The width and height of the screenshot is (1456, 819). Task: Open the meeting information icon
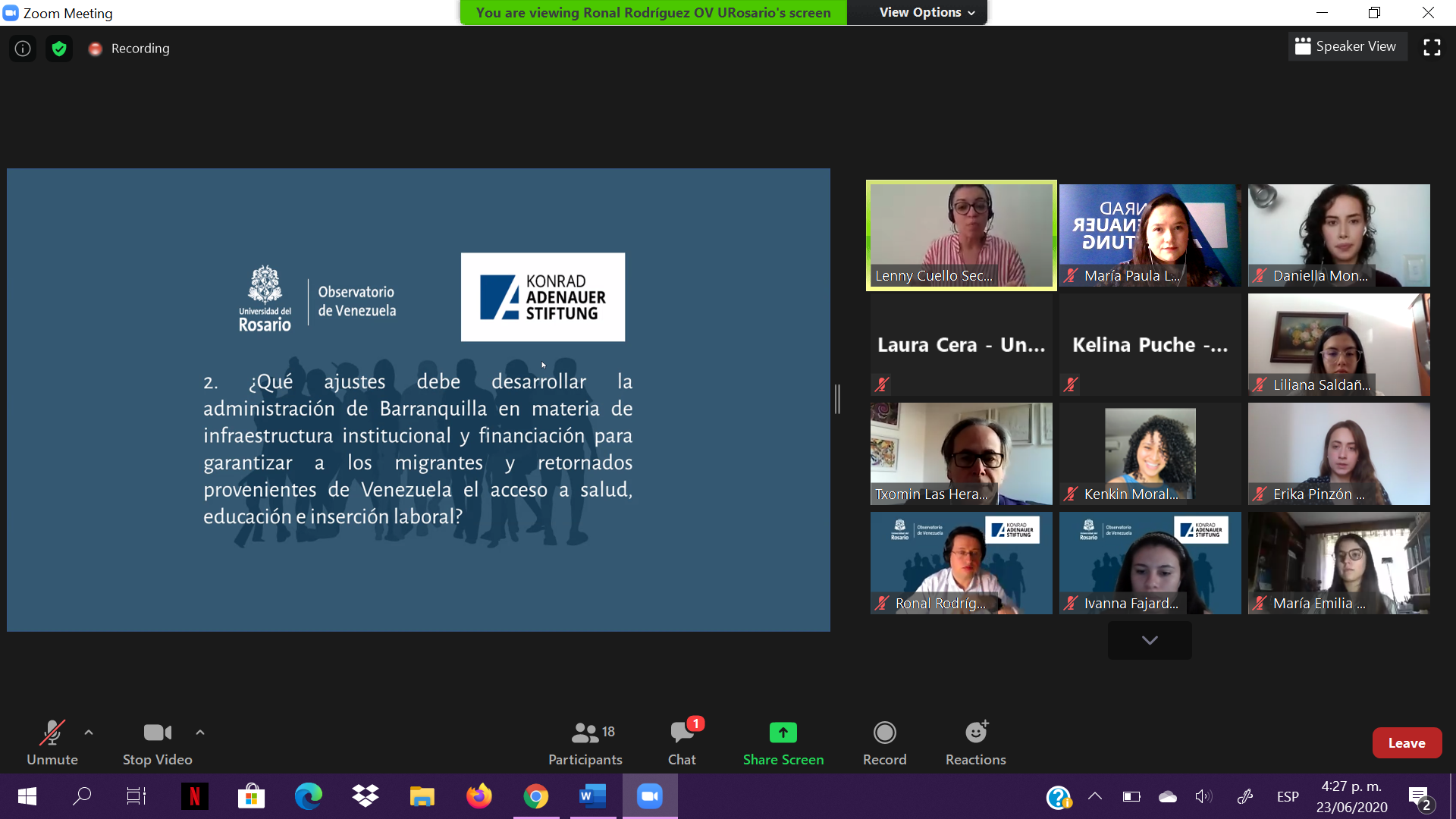click(23, 49)
